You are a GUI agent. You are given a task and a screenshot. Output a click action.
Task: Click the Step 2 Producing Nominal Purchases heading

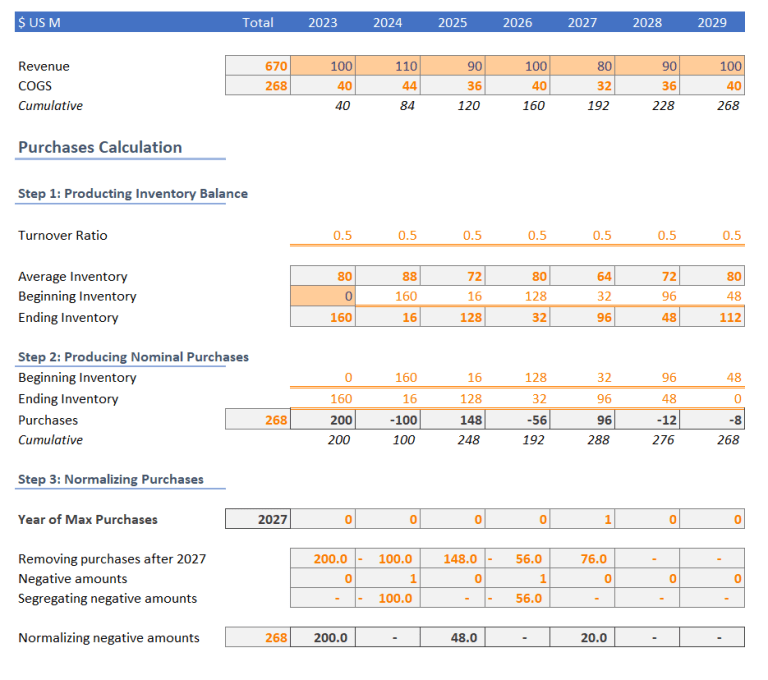tap(133, 357)
